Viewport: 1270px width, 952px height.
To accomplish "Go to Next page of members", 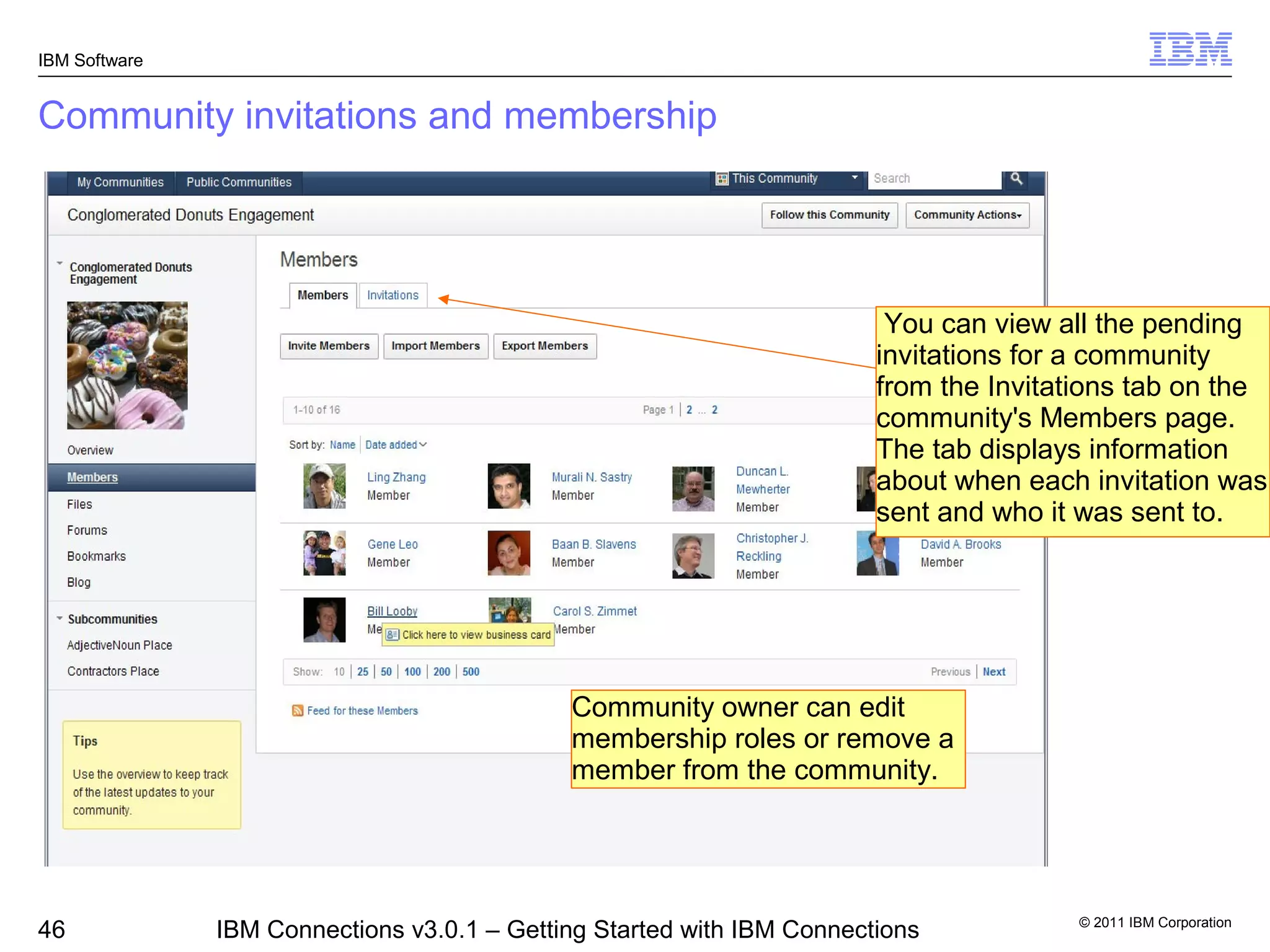I will 994,672.
